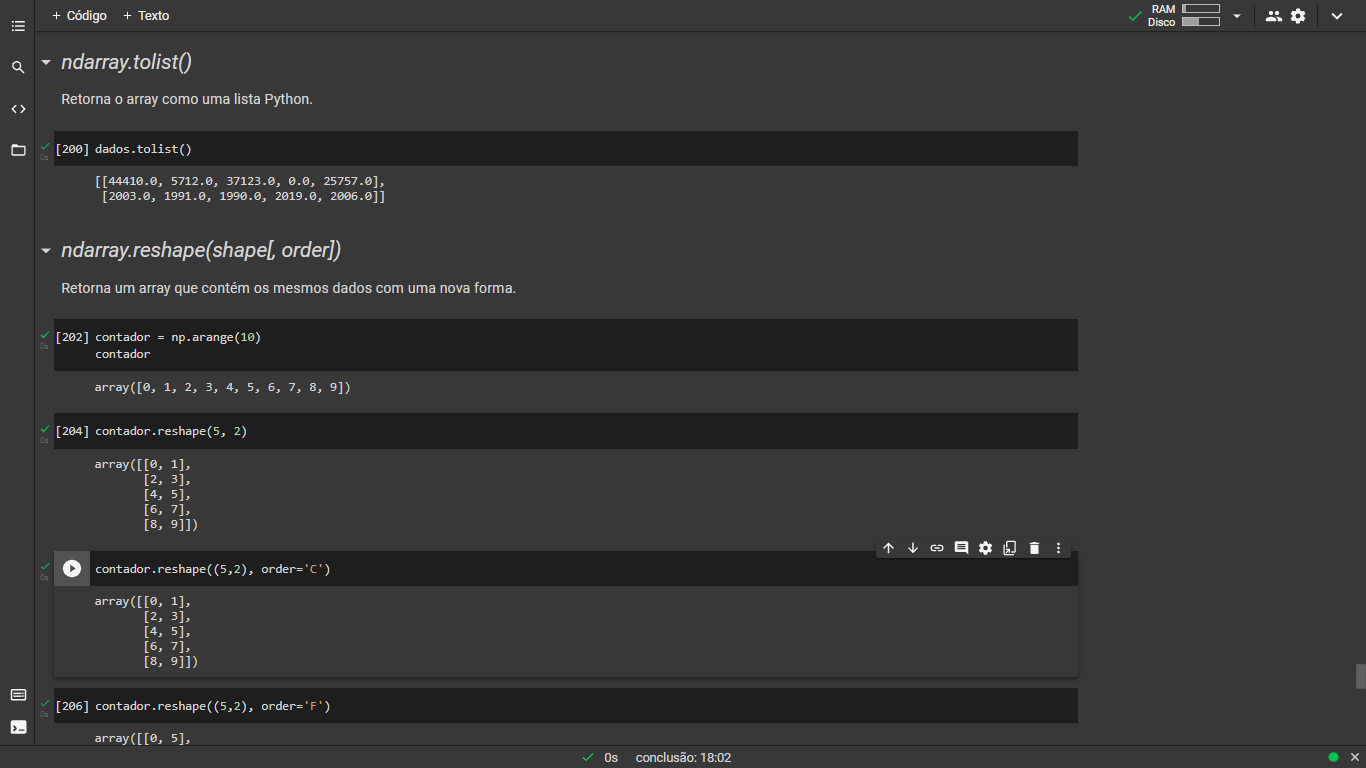Click the status bar 'conclusão: 18:02' text
Screen dimensions: 1366x768
tap(683, 758)
